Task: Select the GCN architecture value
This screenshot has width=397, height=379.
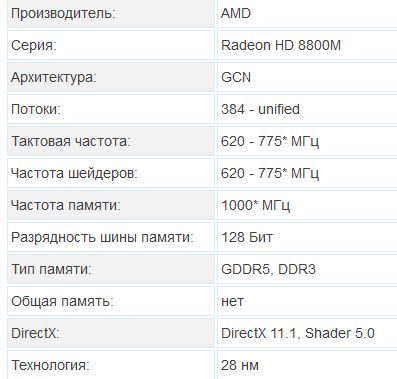Action: pyautogui.click(x=236, y=77)
